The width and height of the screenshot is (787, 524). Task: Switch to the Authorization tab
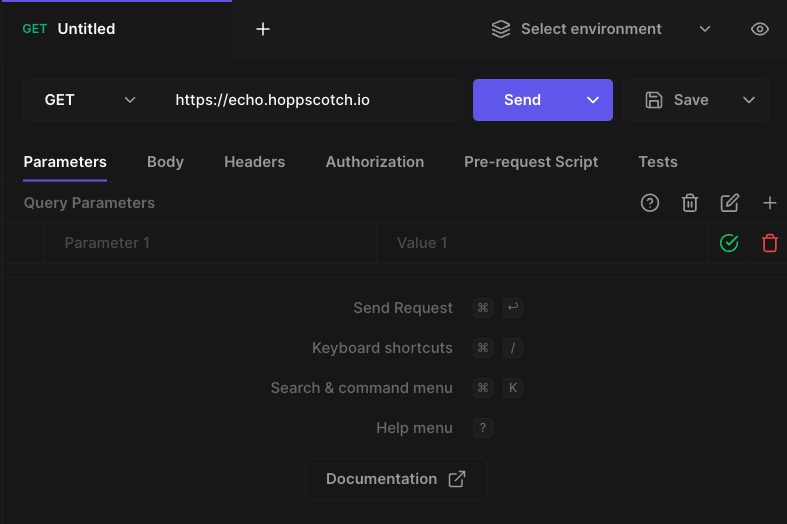[x=374, y=162]
